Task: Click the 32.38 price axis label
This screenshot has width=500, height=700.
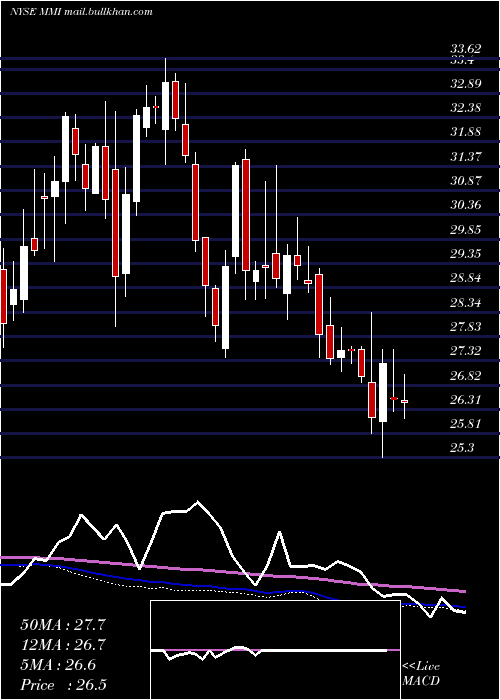Action: (x=467, y=108)
